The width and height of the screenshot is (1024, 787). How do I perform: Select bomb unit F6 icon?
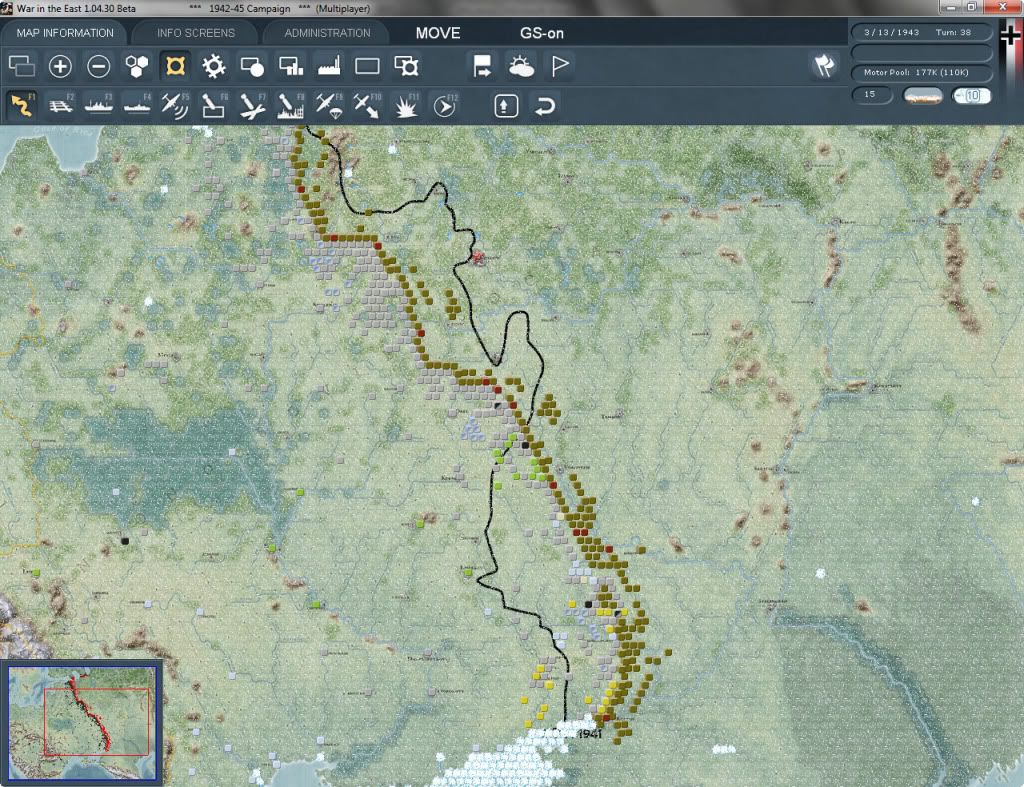214,105
